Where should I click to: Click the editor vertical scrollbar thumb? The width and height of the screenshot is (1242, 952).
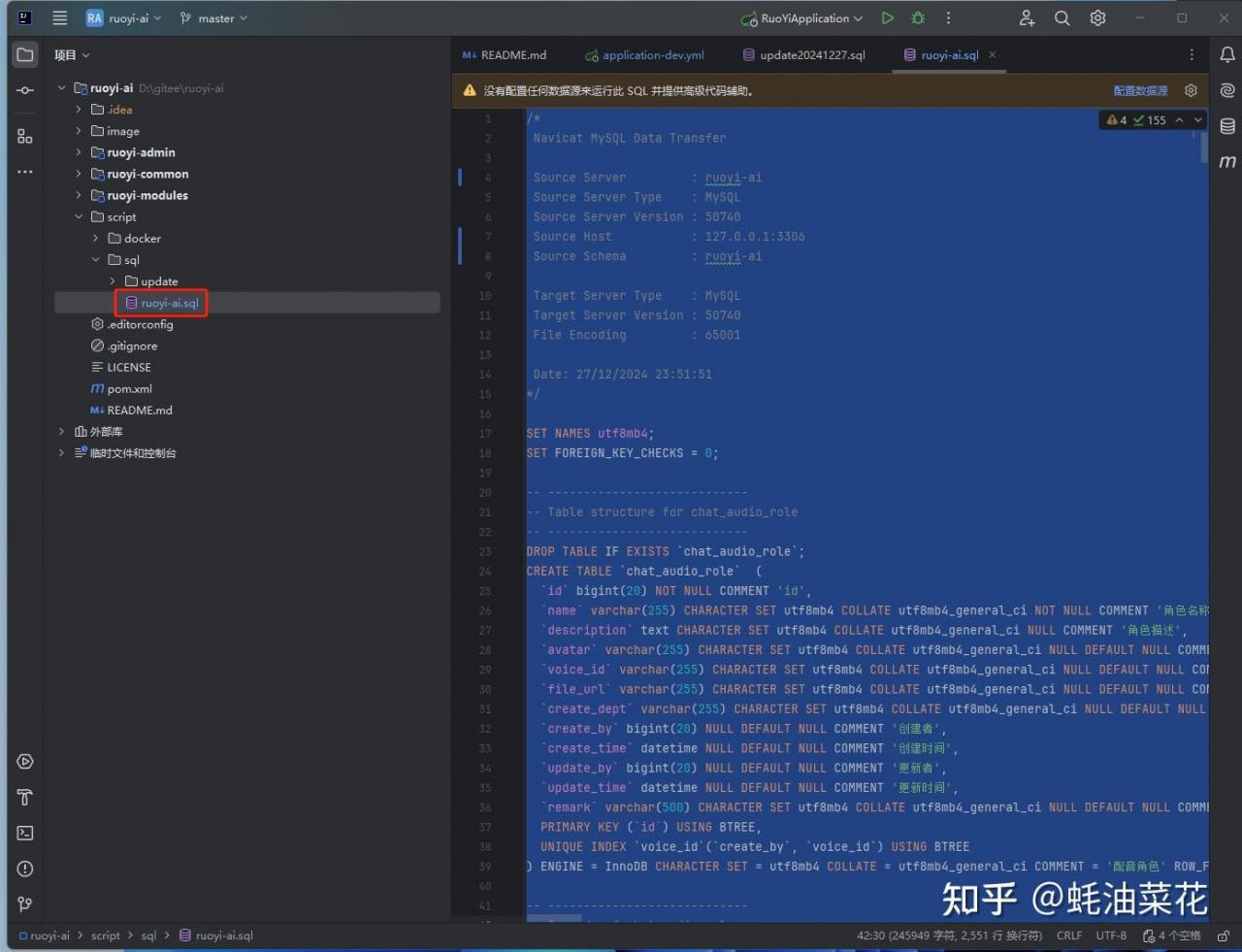click(x=1204, y=147)
